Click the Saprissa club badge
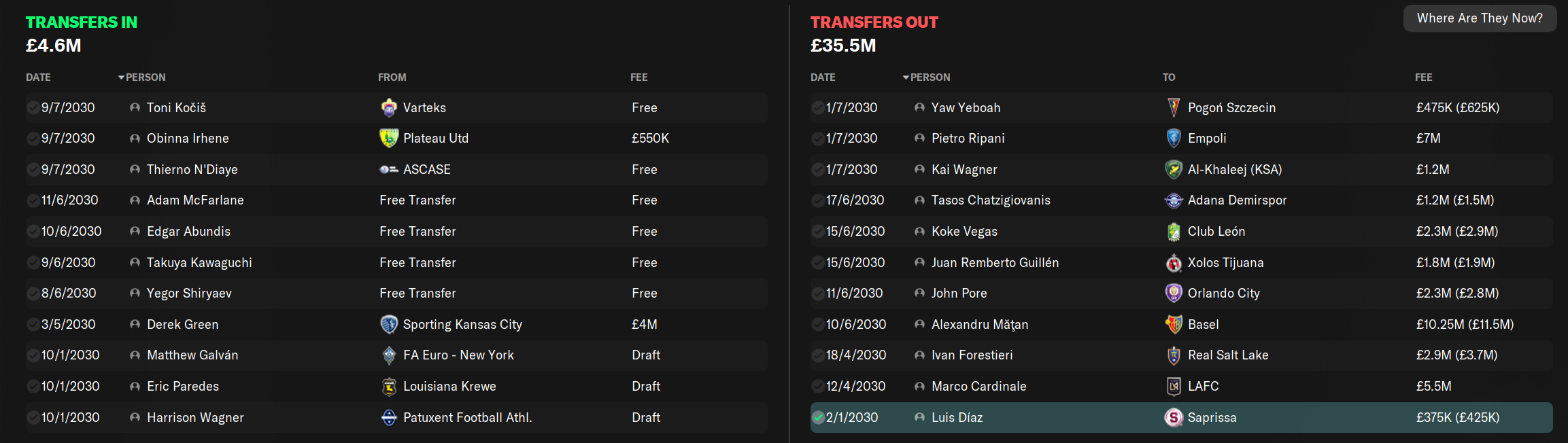 tap(1174, 417)
